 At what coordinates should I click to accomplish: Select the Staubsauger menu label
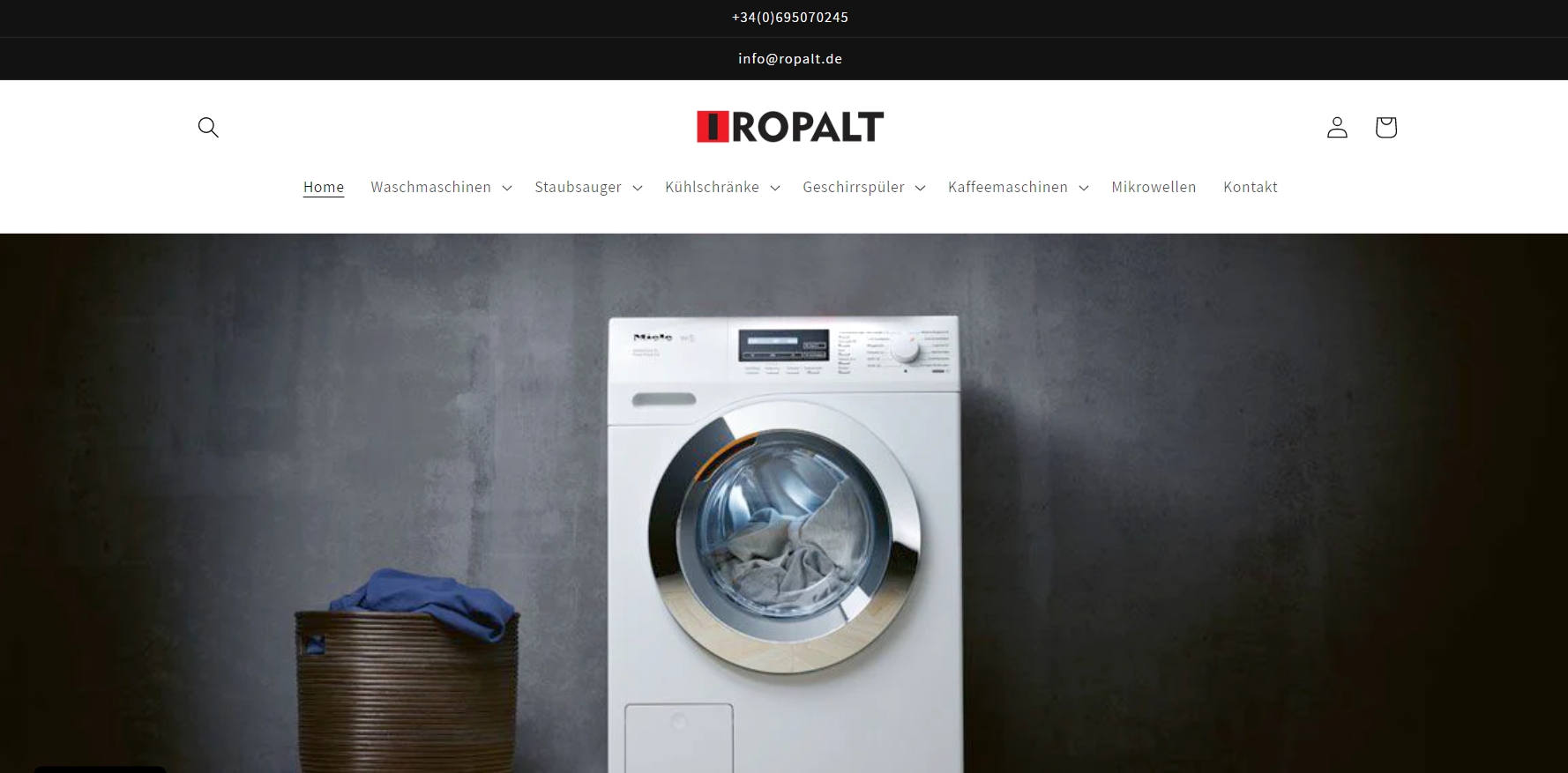tap(579, 187)
